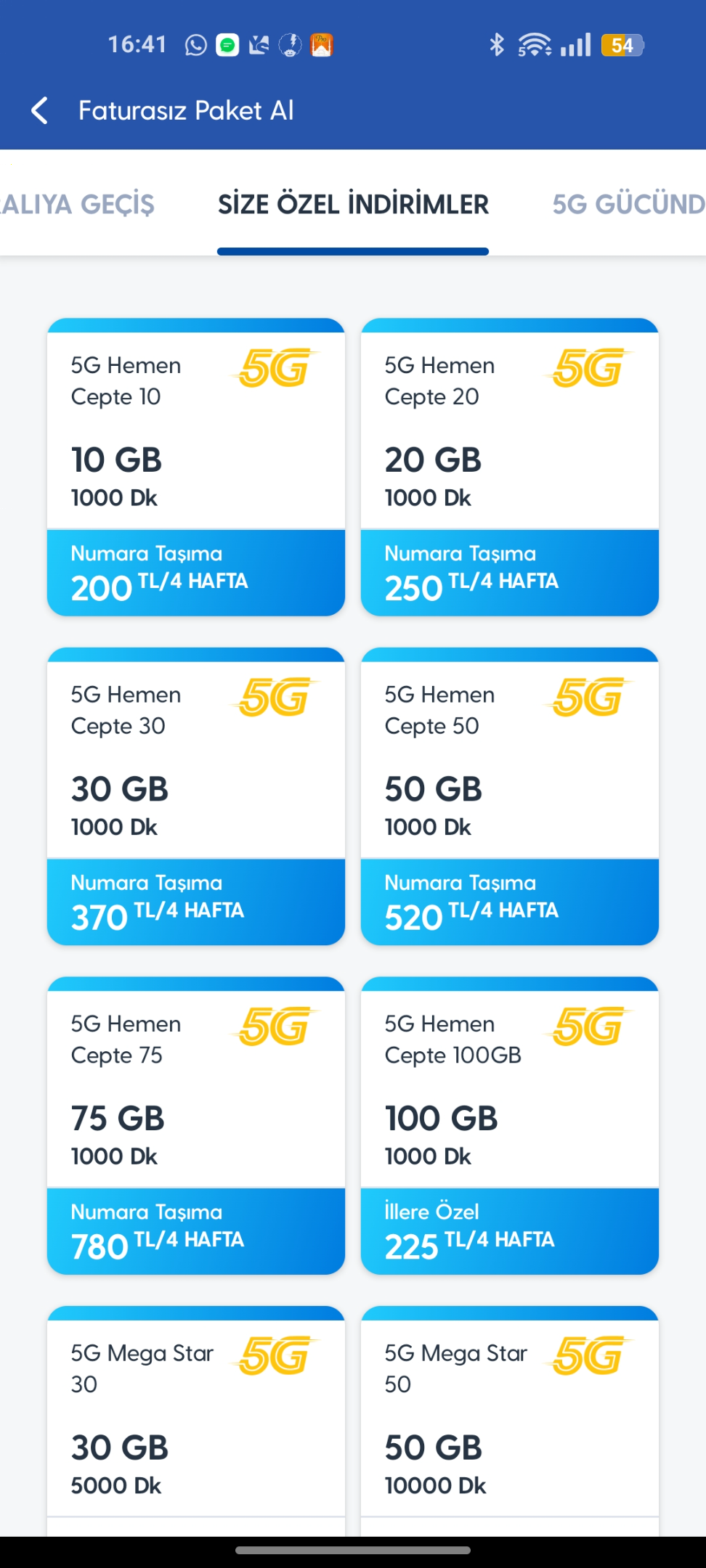Select the 520 TL/4 HAFTA offer
The width and height of the screenshot is (706, 1568).
point(510,902)
